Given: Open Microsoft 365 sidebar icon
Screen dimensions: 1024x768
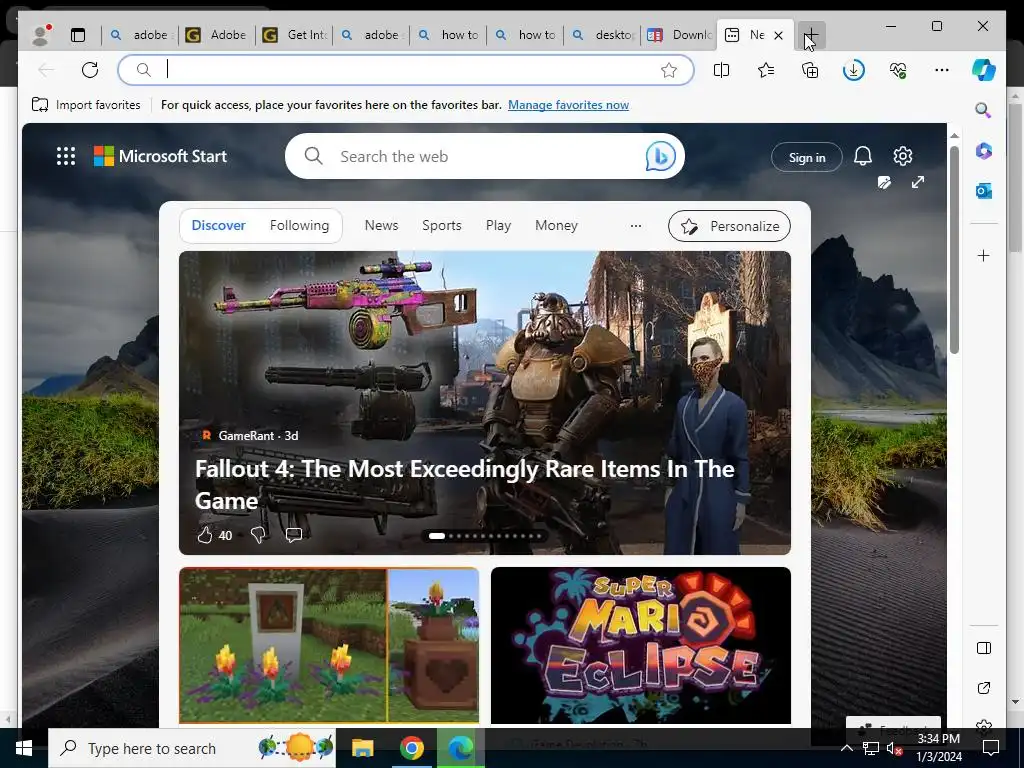Looking at the screenshot, I should click(984, 151).
